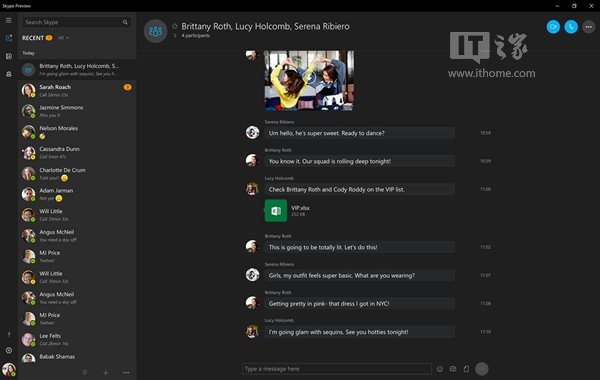Click the Recent unread count badge
The height and width of the screenshot is (380, 600).
49,38
